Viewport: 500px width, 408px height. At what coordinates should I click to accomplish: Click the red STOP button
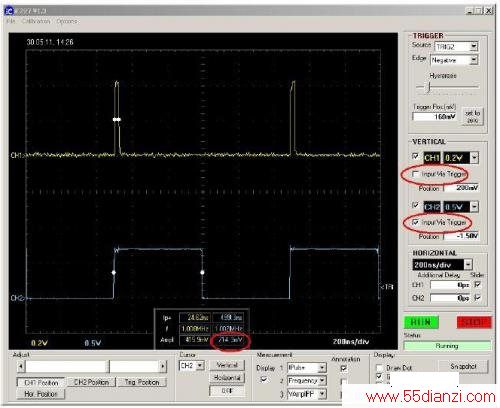(x=474, y=322)
